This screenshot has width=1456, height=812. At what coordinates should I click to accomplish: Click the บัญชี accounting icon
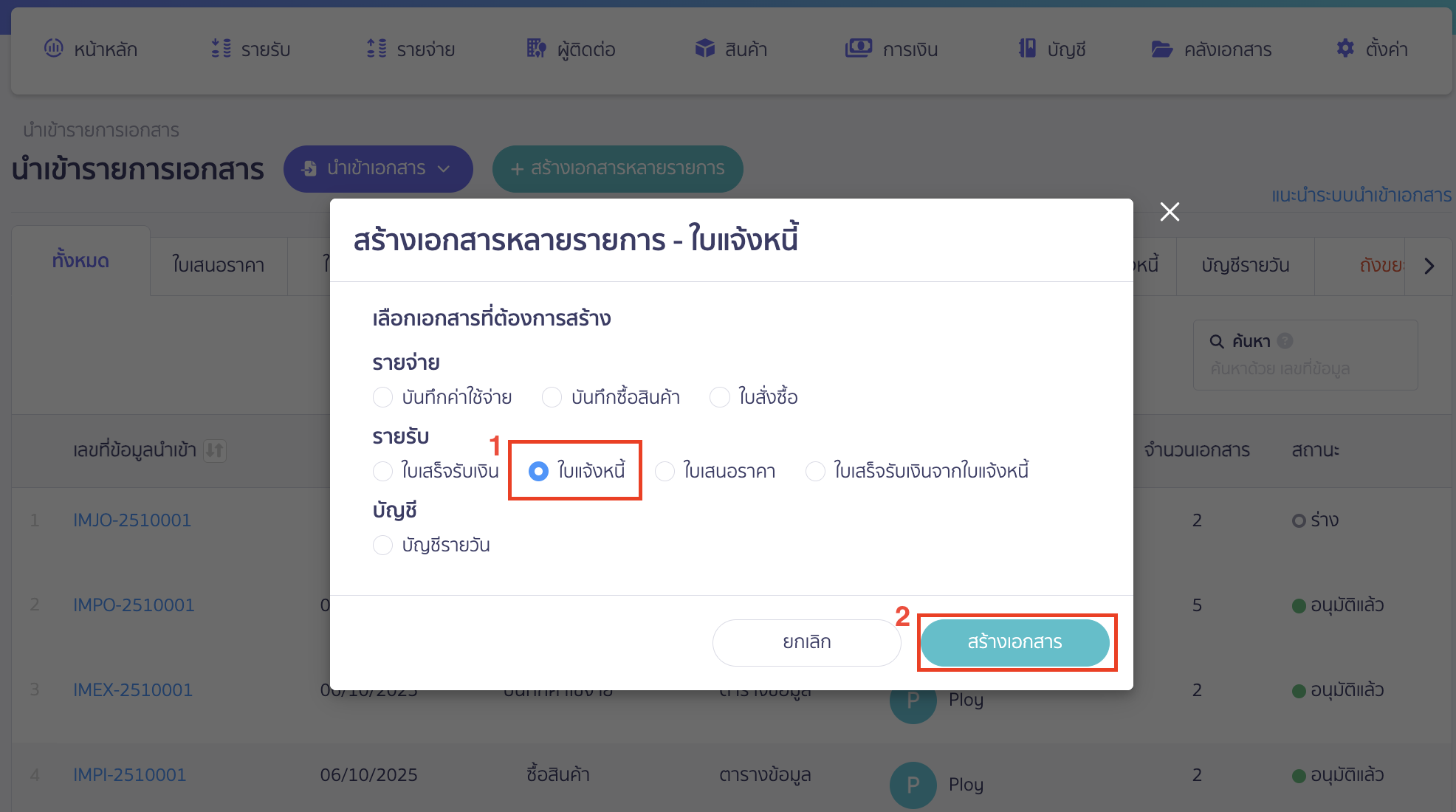pos(1027,49)
